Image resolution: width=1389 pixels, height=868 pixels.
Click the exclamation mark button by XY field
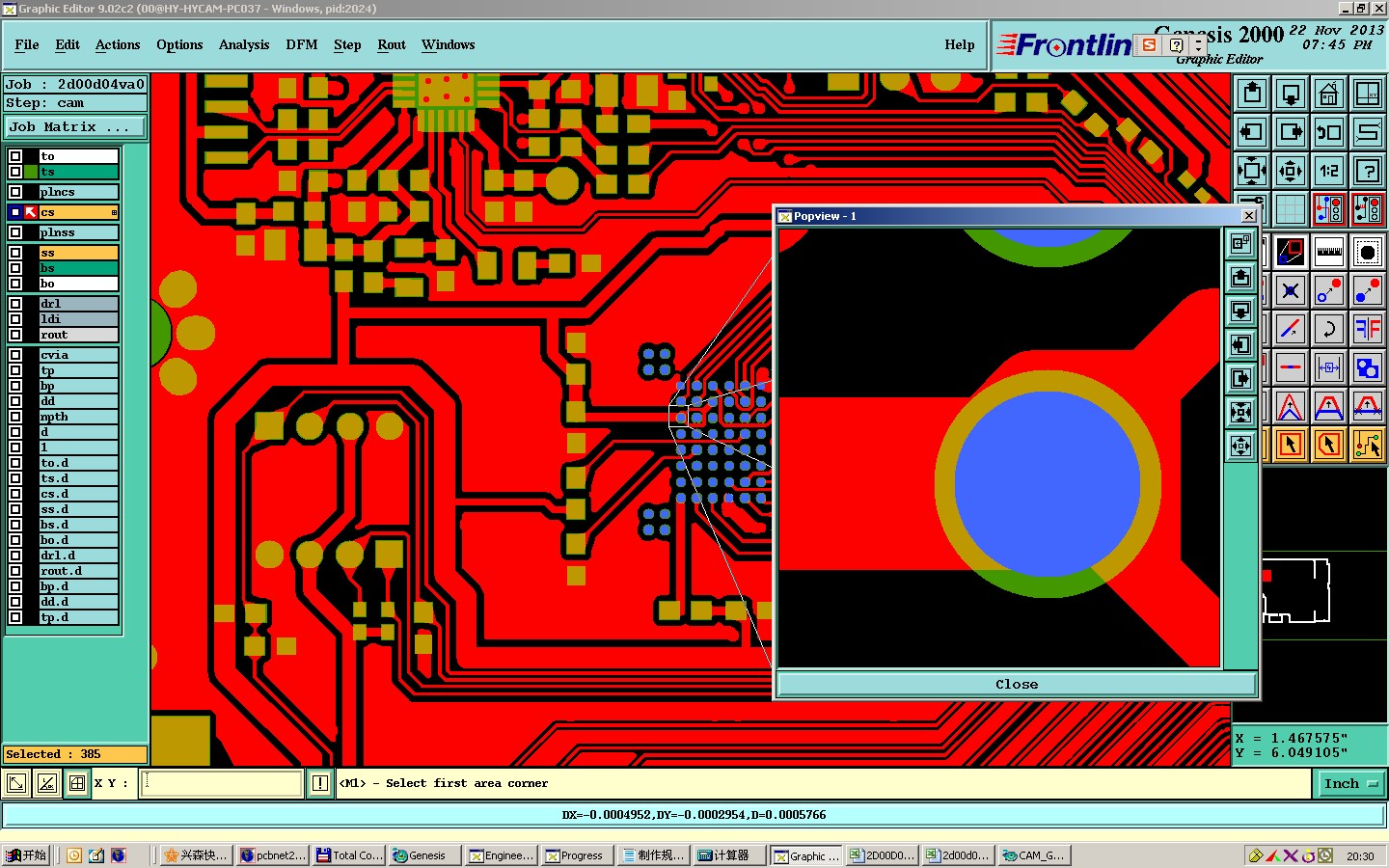coord(320,783)
